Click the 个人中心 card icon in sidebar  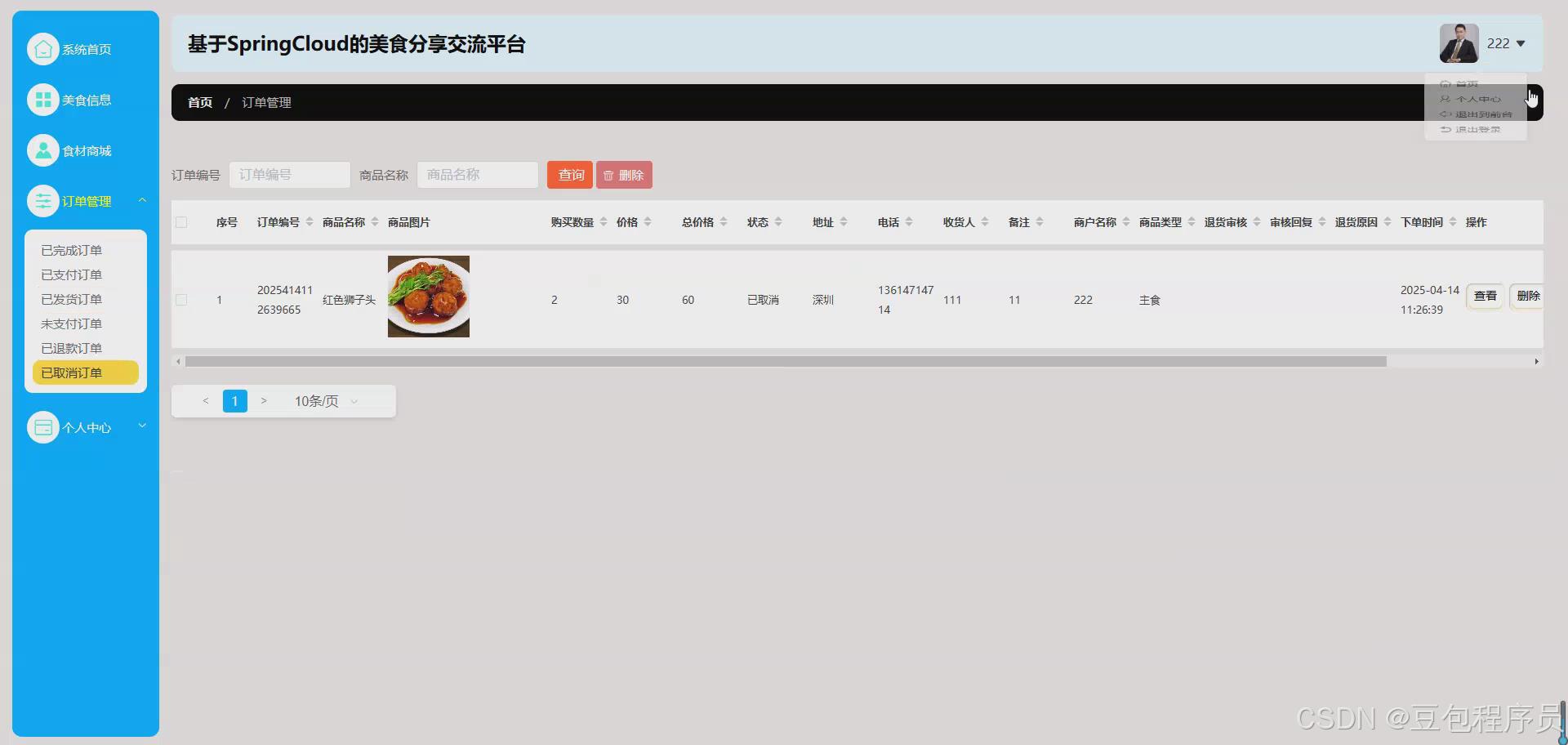[x=43, y=426]
